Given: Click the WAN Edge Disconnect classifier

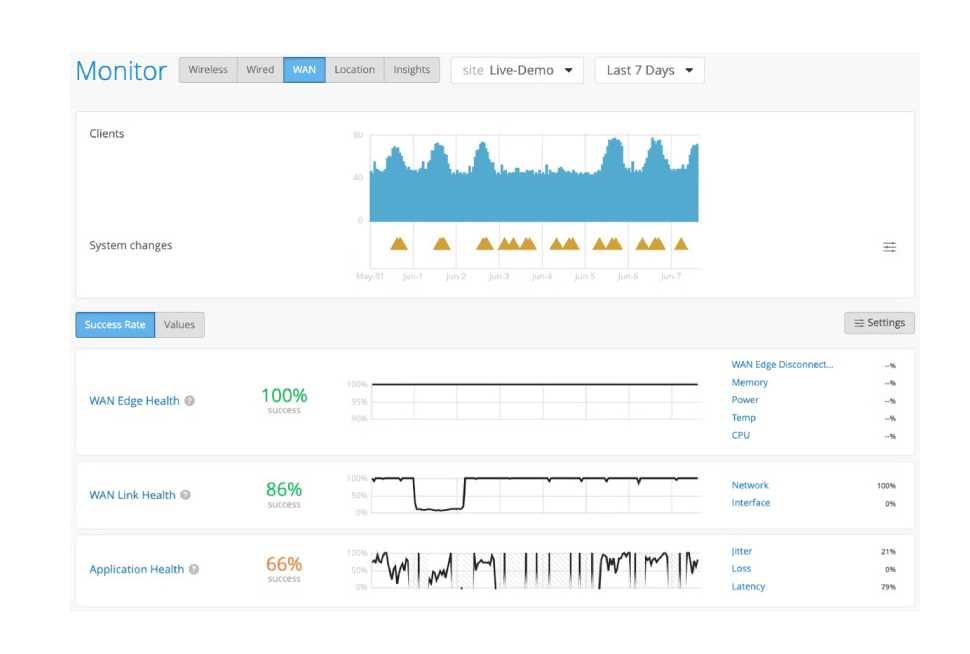Looking at the screenshot, I should pyautogui.click(x=781, y=365).
